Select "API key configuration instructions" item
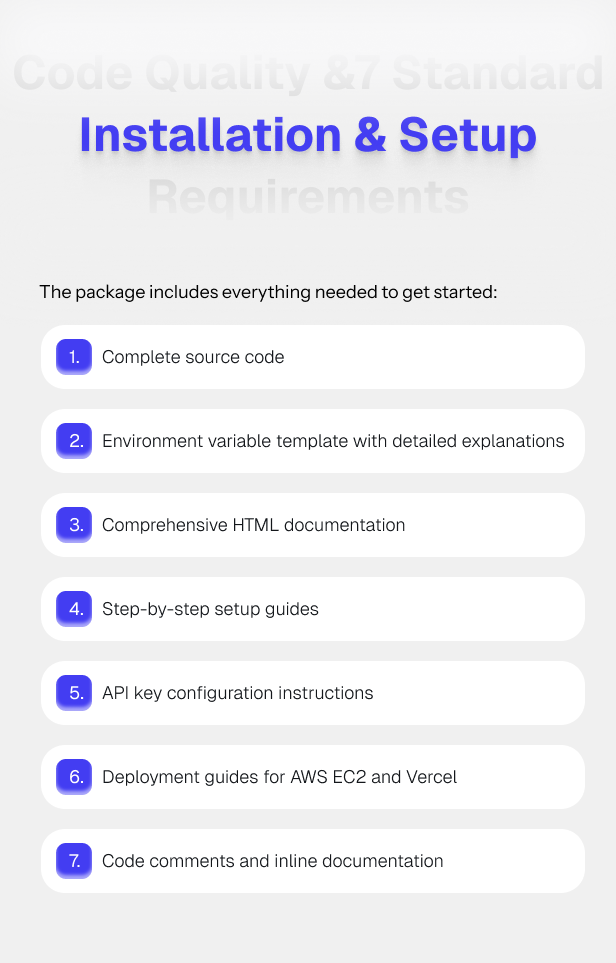Viewport: 616px width, 963px height. coord(237,693)
